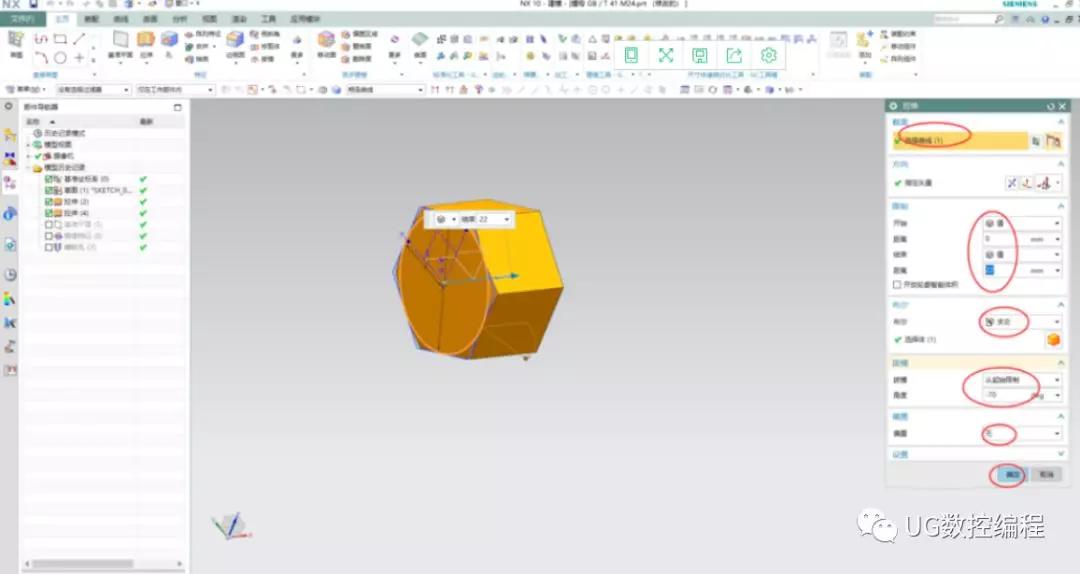Switch to the Curve ribbon tab

pos(121,19)
